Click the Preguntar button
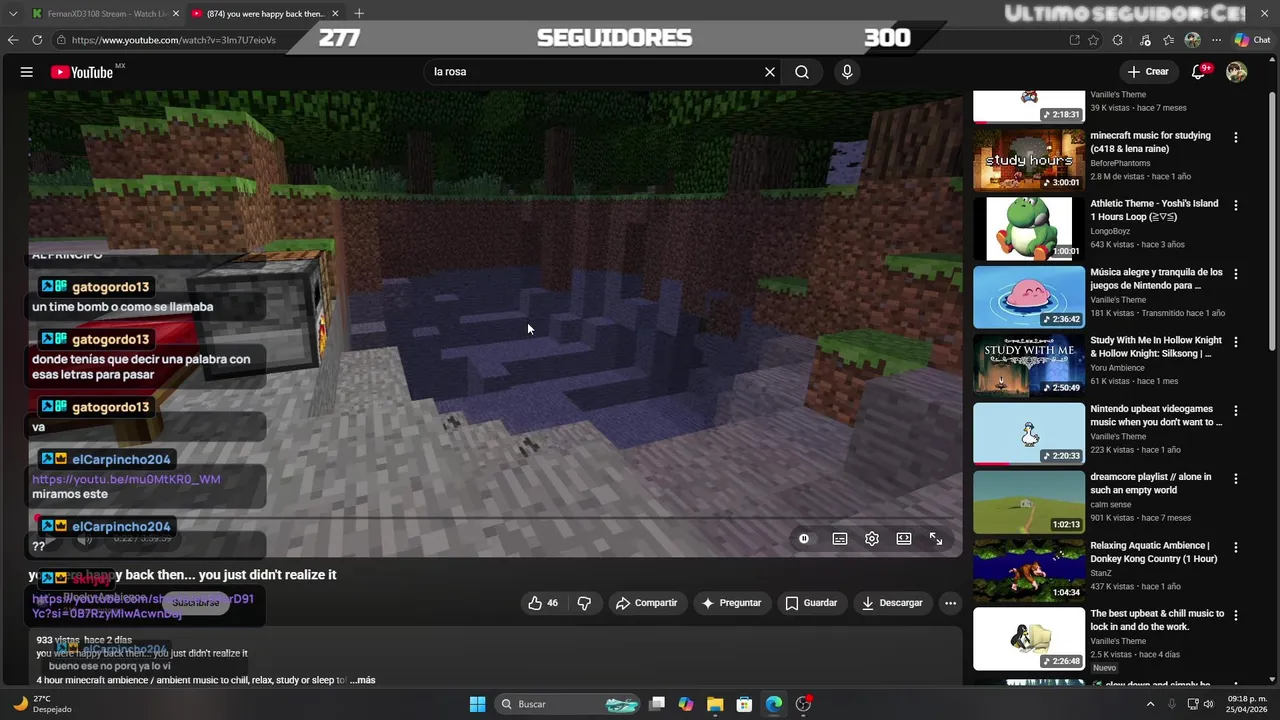The width and height of the screenshot is (1280, 720). [732, 603]
